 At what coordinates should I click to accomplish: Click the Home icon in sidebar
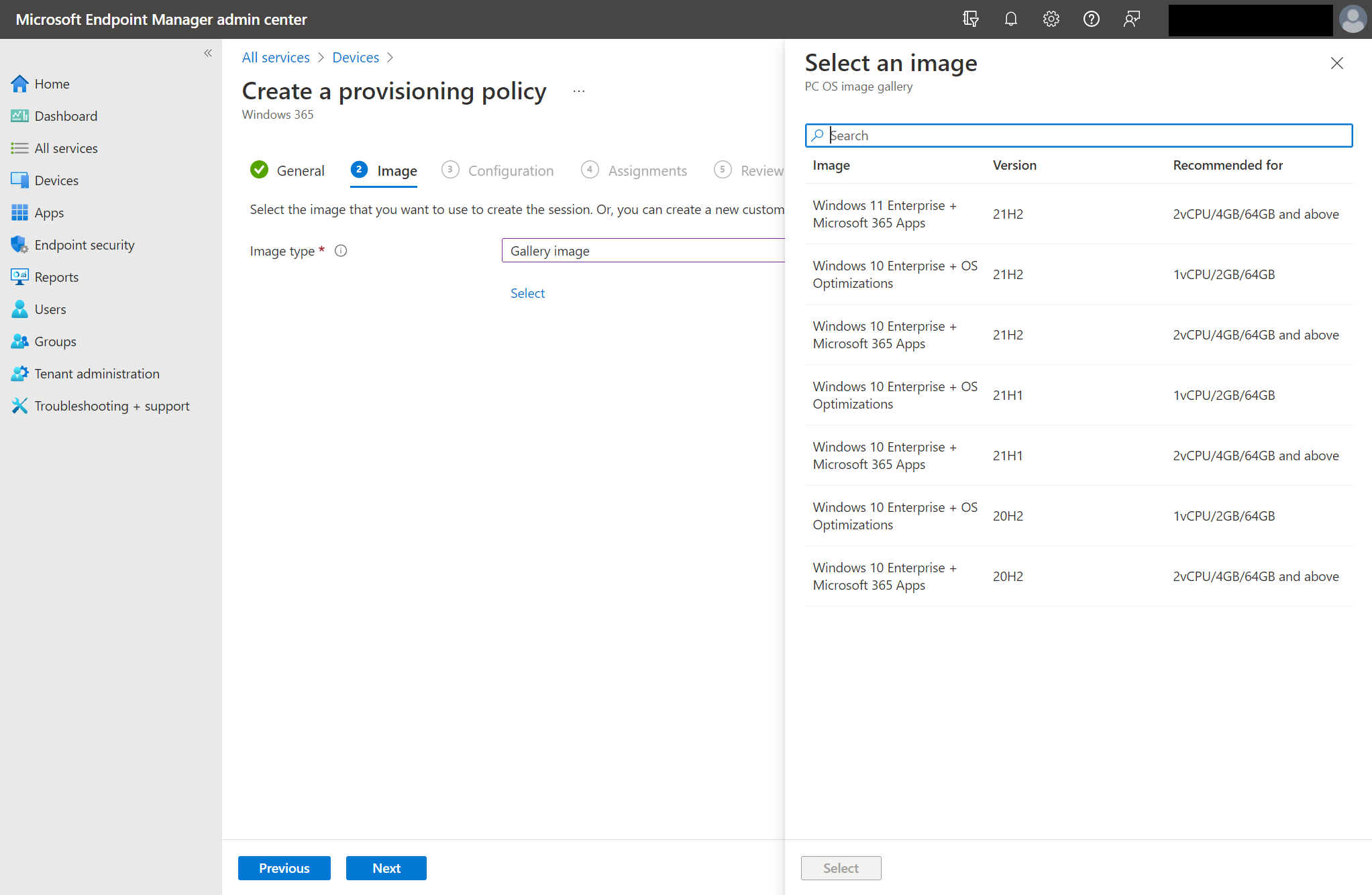point(19,84)
